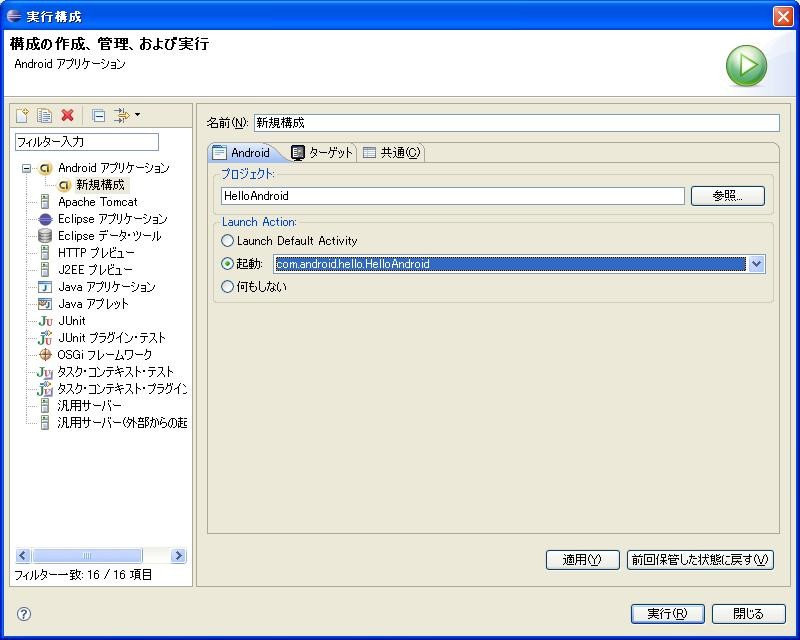This screenshot has width=800, height=640.
Task: Select the 起動 launch option
Action: click(230, 263)
